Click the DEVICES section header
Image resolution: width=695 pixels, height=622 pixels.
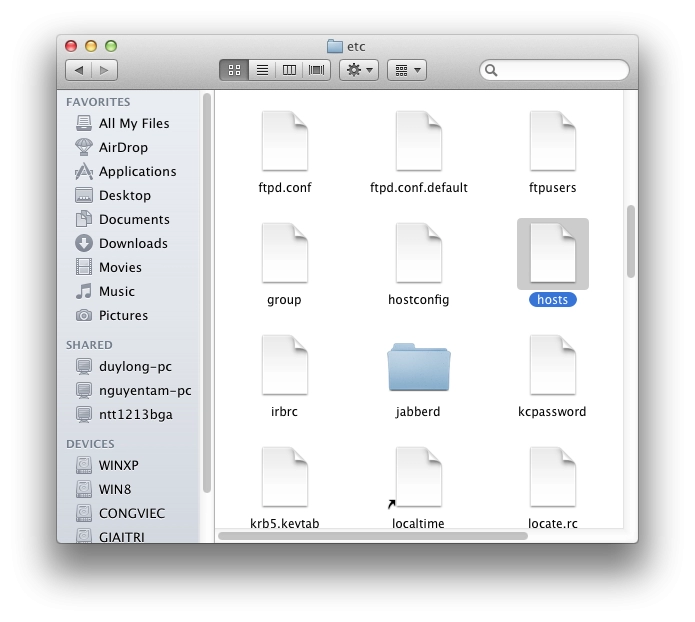click(x=90, y=444)
